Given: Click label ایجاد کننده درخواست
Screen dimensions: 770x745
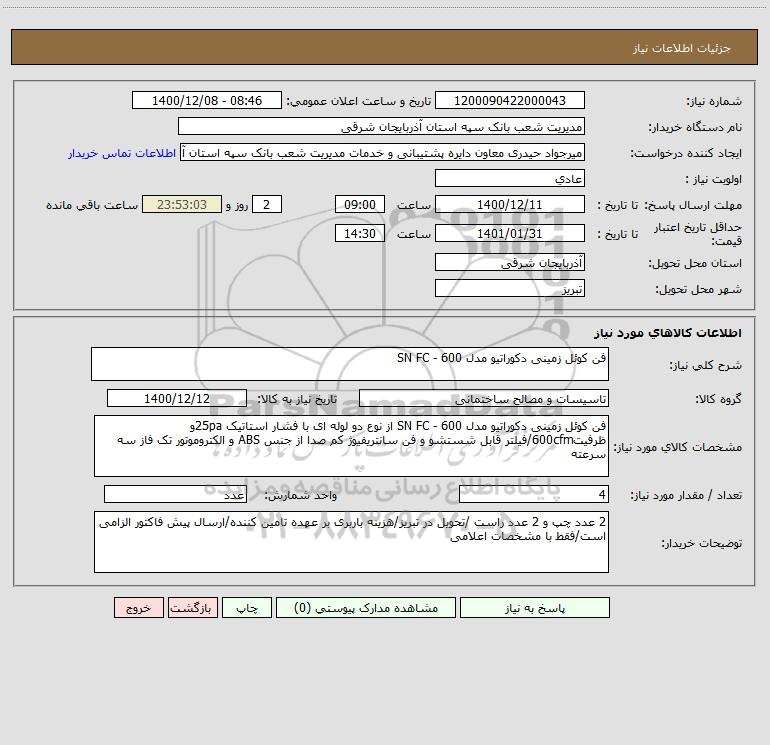Looking at the screenshot, I should pyautogui.click(x=686, y=154).
